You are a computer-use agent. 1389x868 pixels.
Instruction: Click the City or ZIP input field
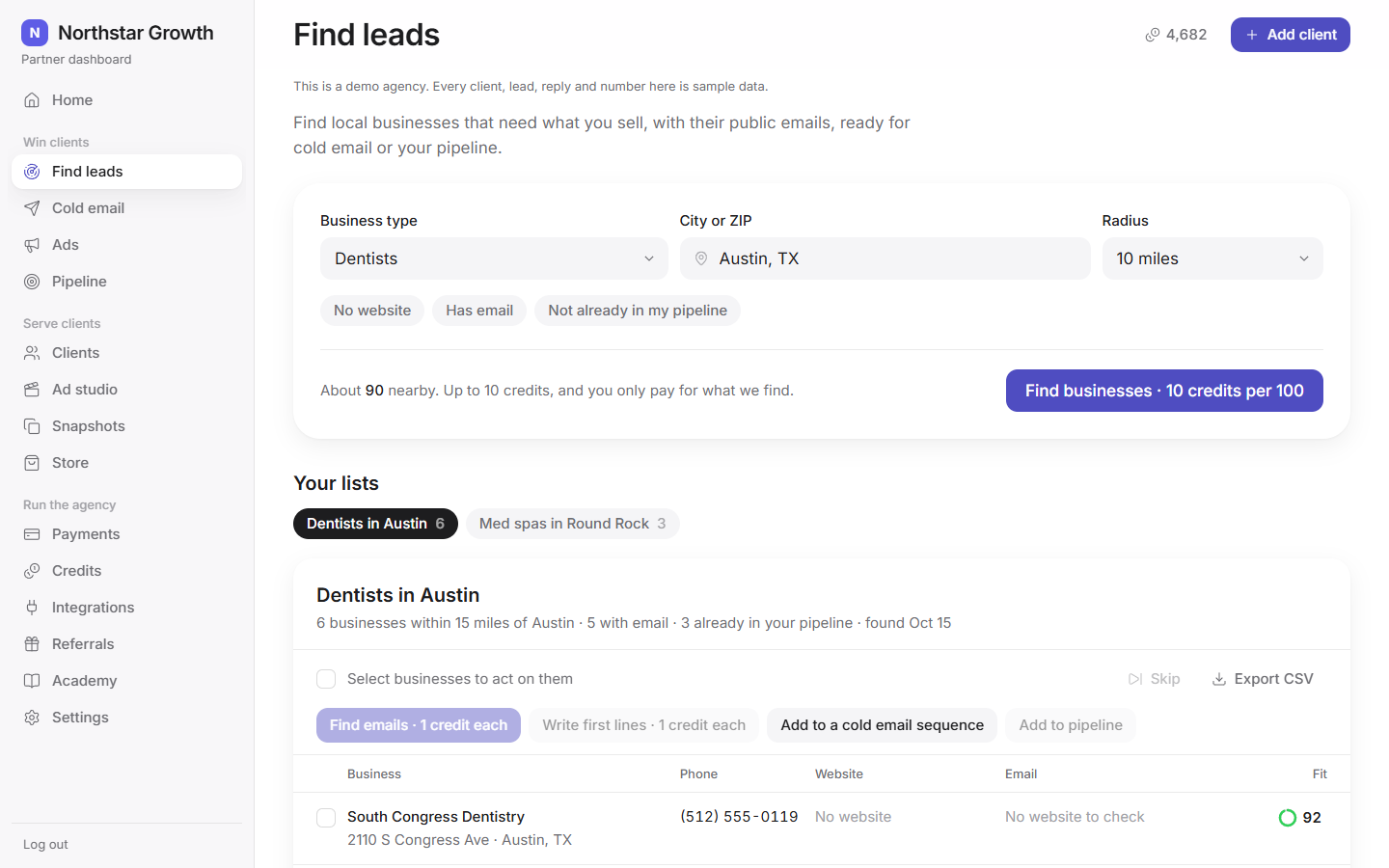[885, 258]
